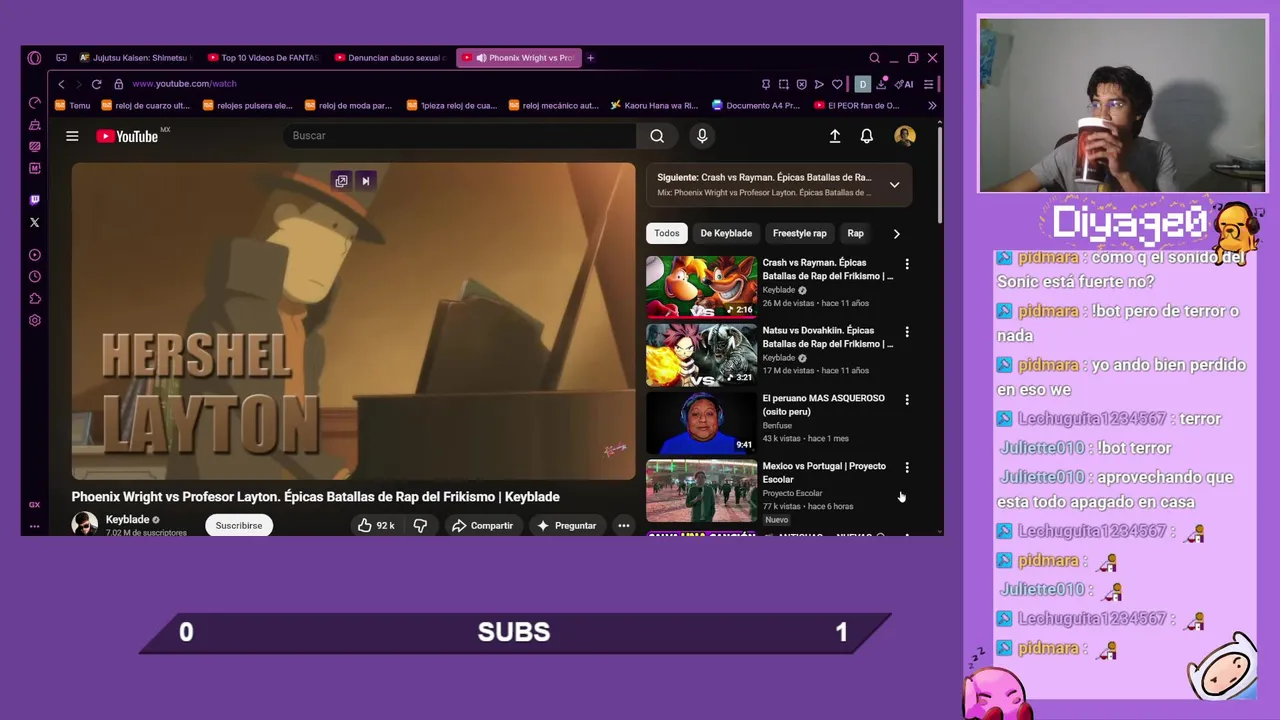Click the YouTube logo to go home

click(x=127, y=136)
